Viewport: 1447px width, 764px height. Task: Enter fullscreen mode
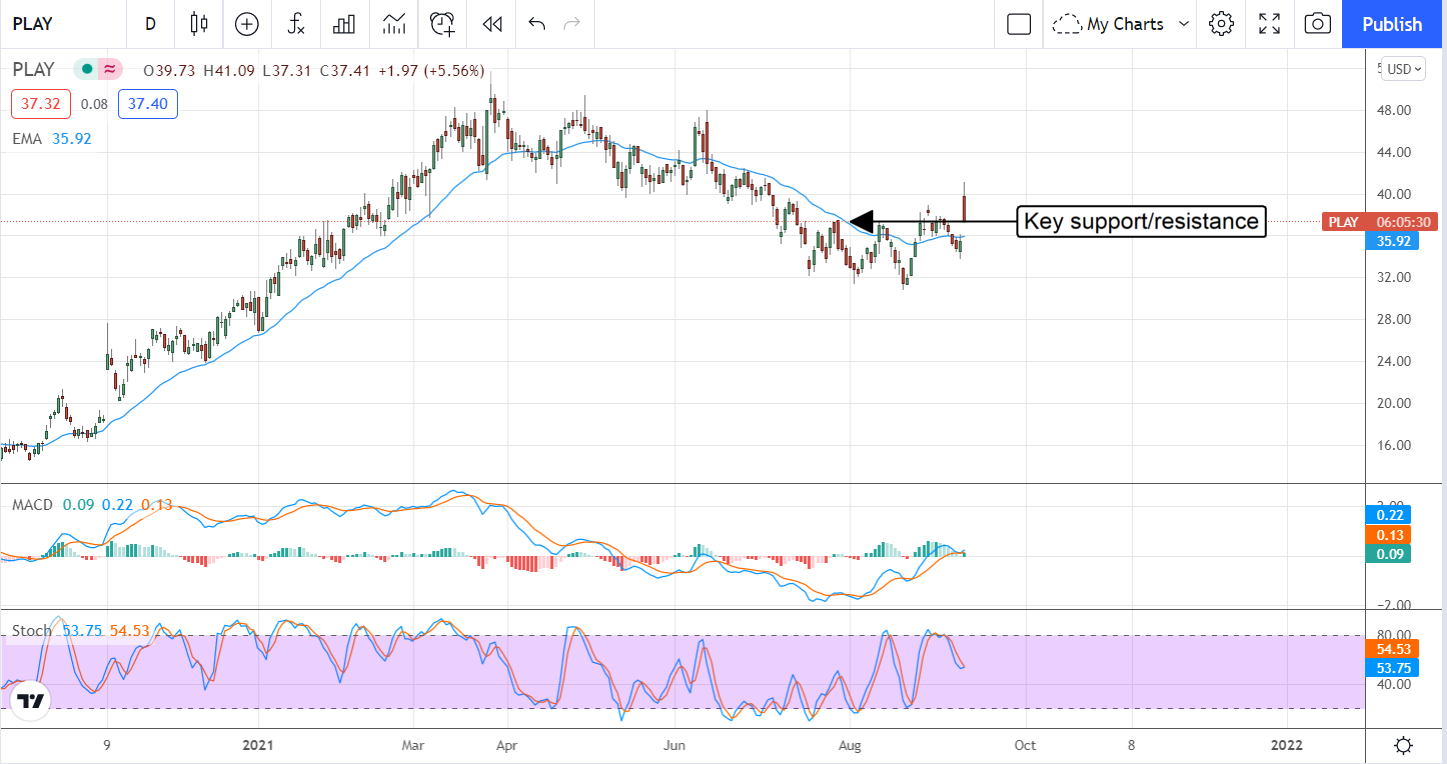pos(1270,24)
